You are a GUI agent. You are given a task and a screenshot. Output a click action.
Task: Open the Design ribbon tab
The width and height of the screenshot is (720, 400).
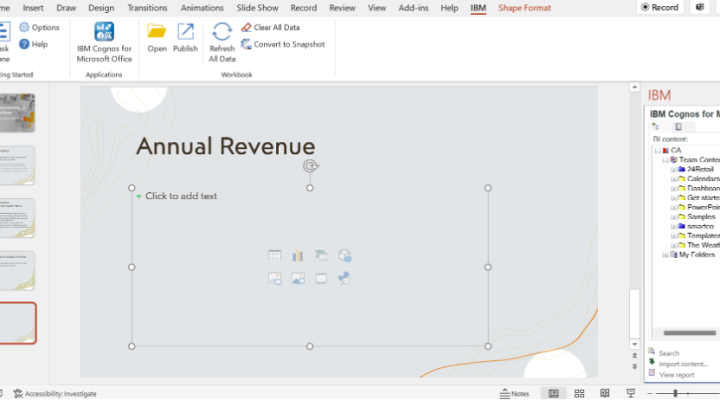pyautogui.click(x=101, y=8)
